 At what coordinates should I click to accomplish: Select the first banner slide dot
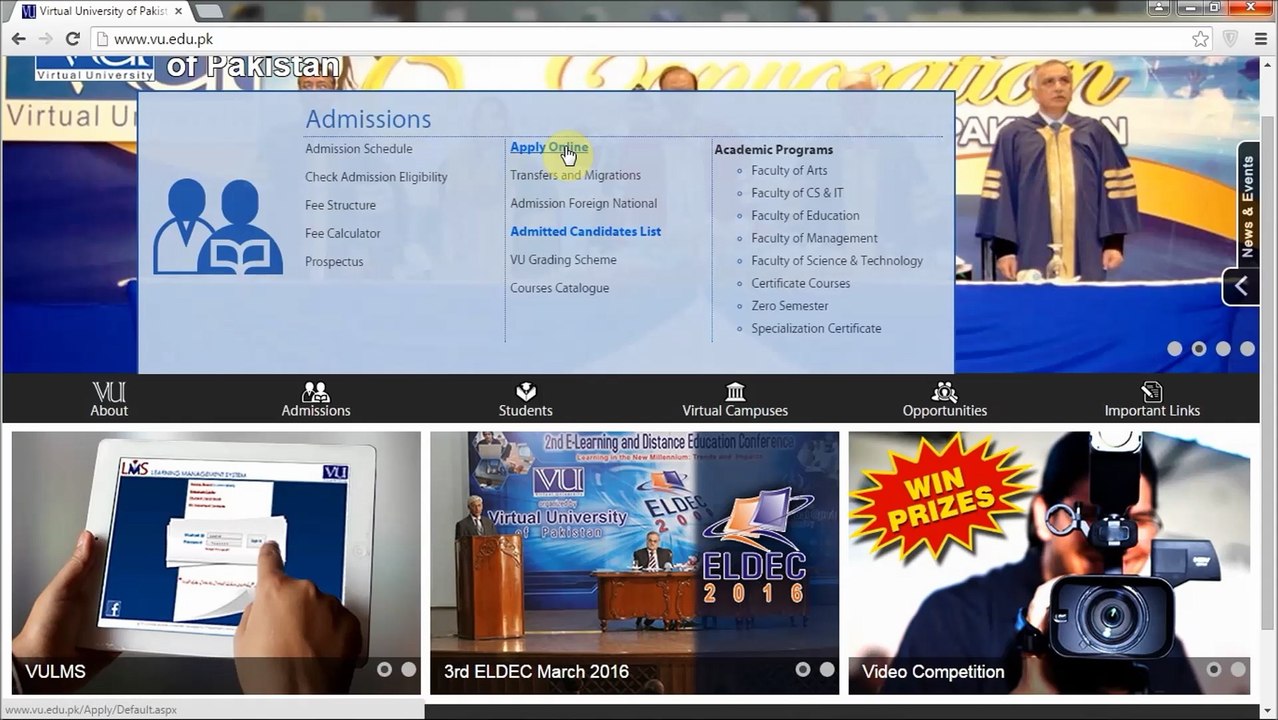[1175, 349]
